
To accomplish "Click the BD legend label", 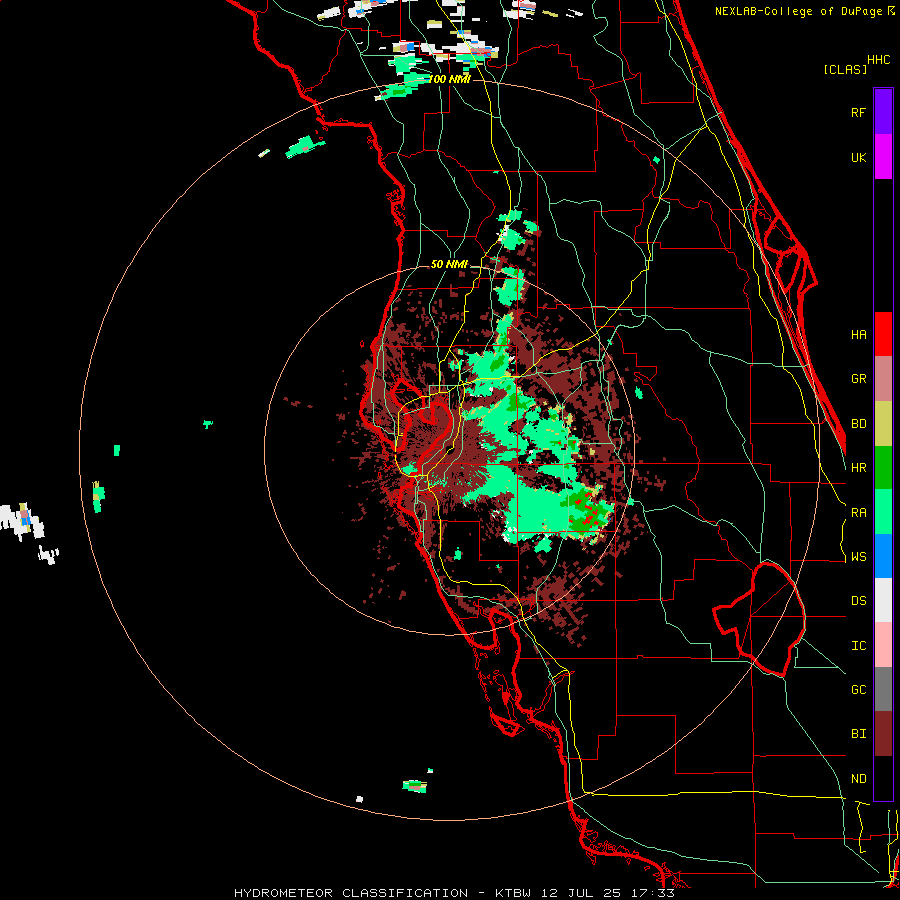I will 858,424.
